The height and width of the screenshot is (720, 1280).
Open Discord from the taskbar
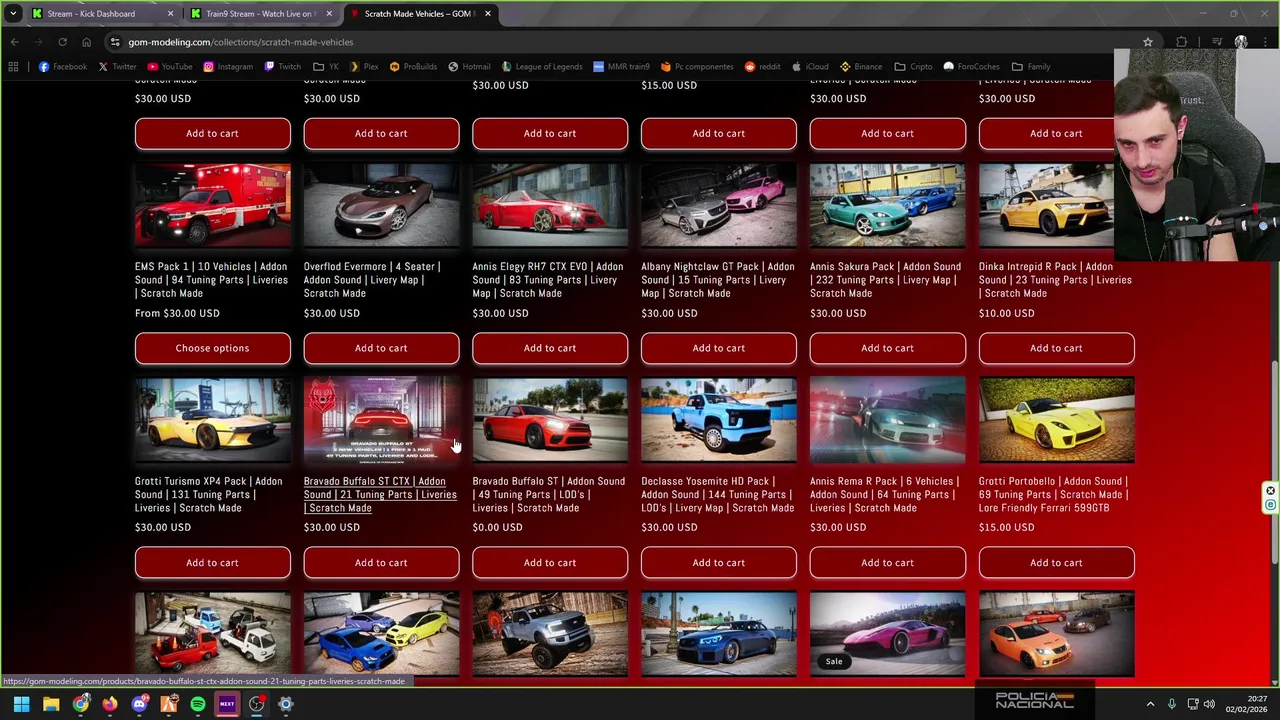click(x=139, y=704)
